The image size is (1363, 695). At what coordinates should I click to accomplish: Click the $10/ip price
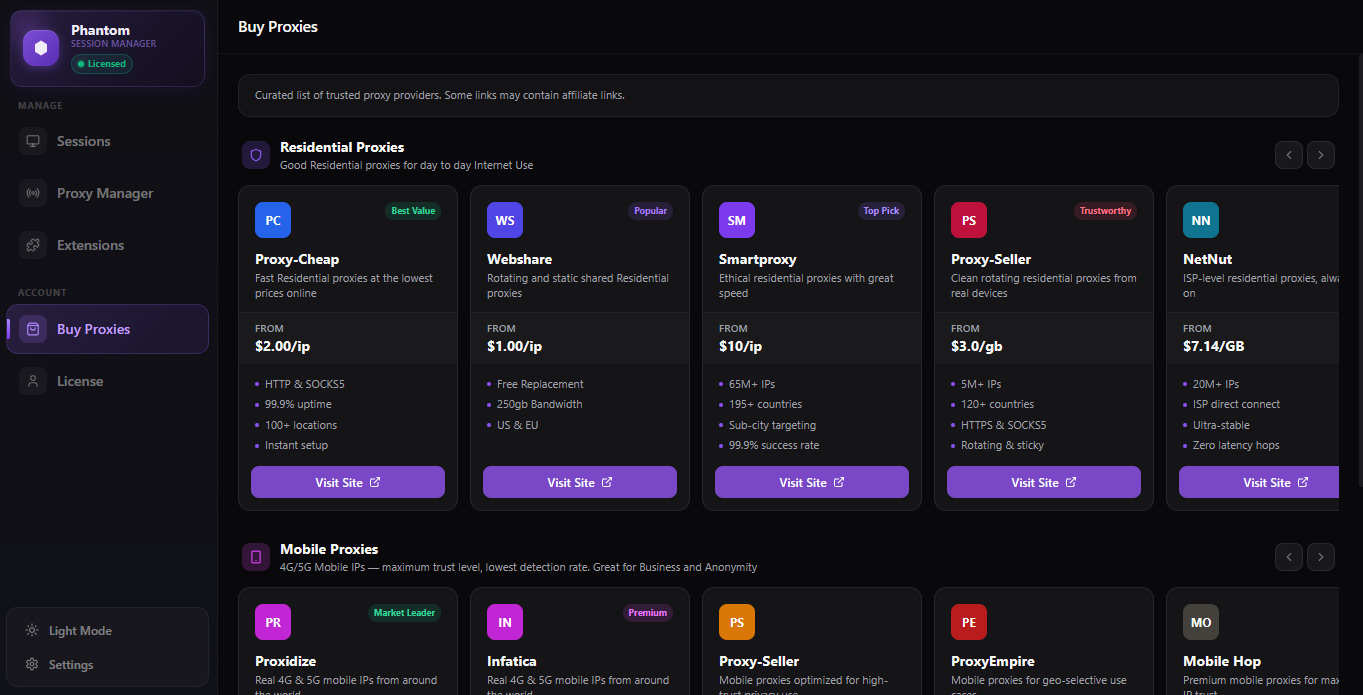pos(741,346)
